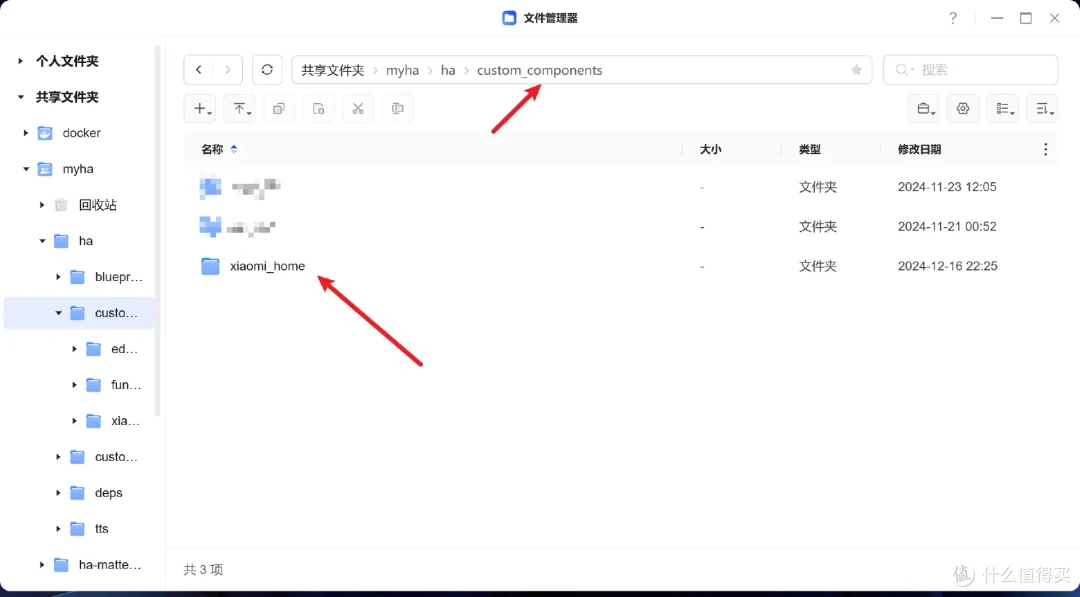Image resolution: width=1080 pixels, height=597 pixels.
Task: Open the tools briefcase dropdown
Action: click(x=924, y=109)
